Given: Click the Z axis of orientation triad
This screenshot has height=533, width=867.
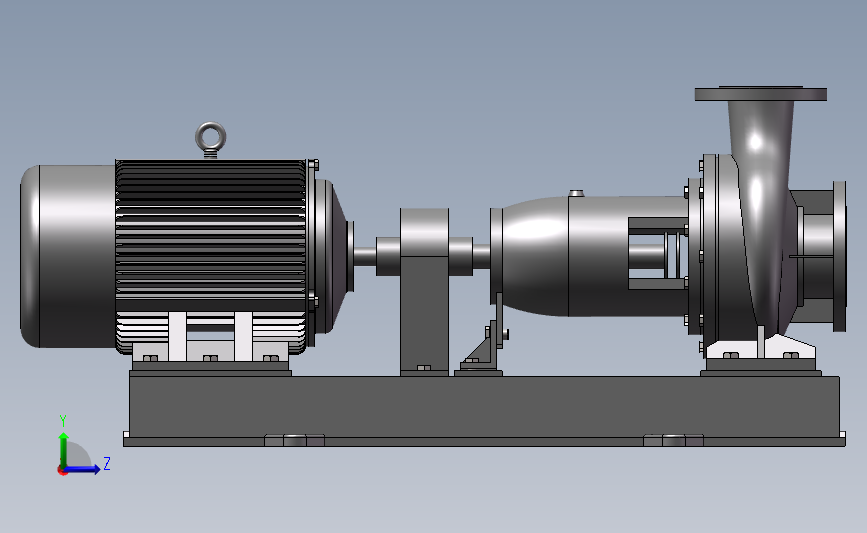Looking at the screenshot, I should point(87,469).
